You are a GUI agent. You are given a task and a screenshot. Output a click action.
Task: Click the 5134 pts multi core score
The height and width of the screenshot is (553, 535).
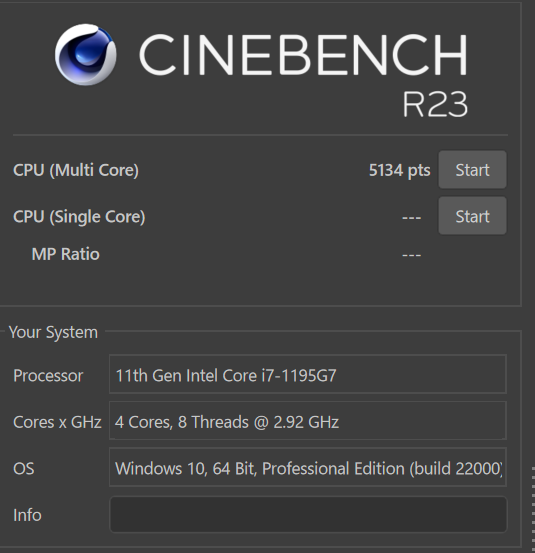400,170
